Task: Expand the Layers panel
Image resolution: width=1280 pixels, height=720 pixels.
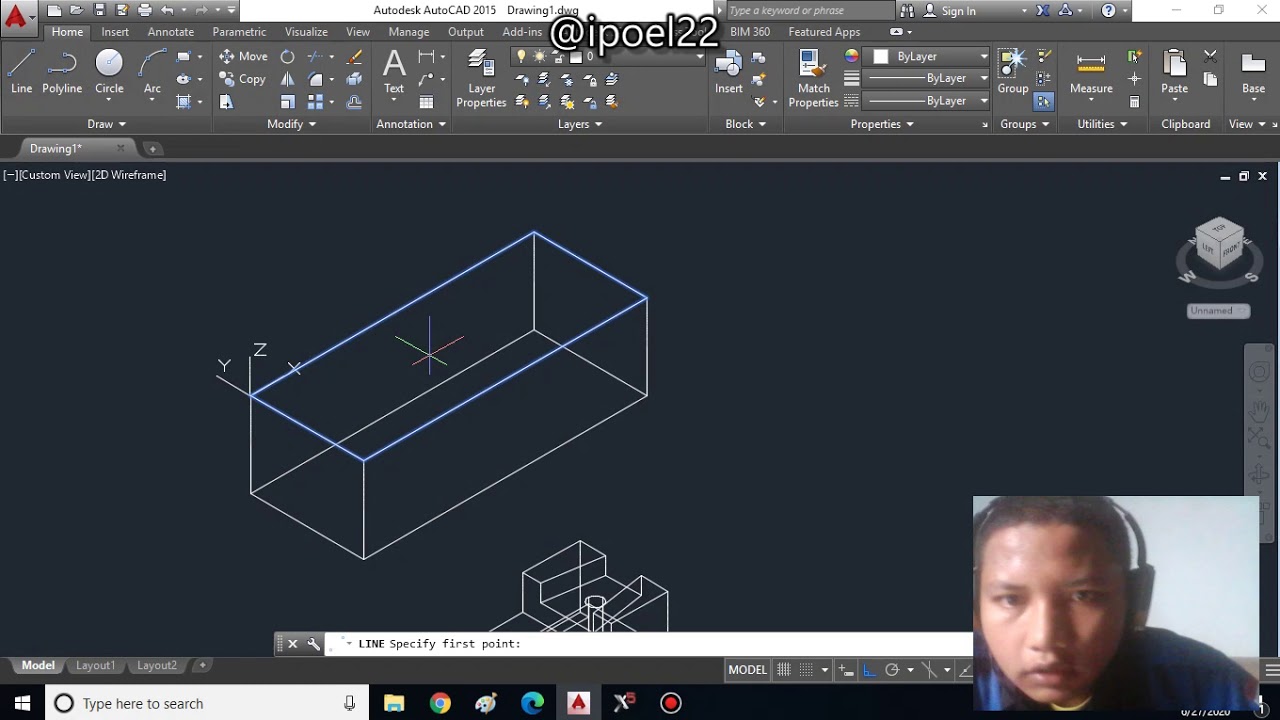Action: coord(580,124)
